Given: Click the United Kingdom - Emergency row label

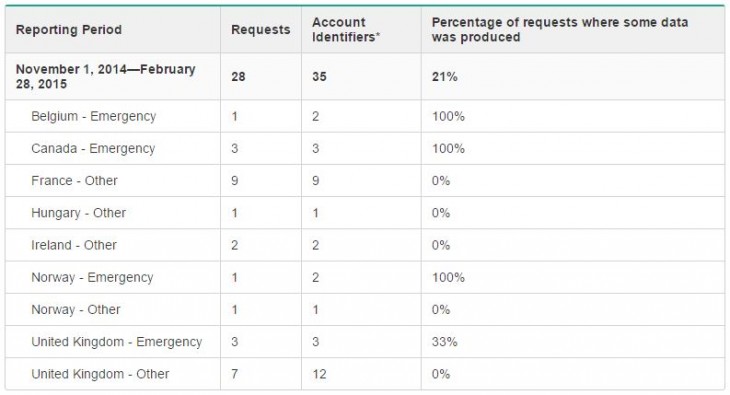Looking at the screenshot, I should pyautogui.click(x=117, y=342).
